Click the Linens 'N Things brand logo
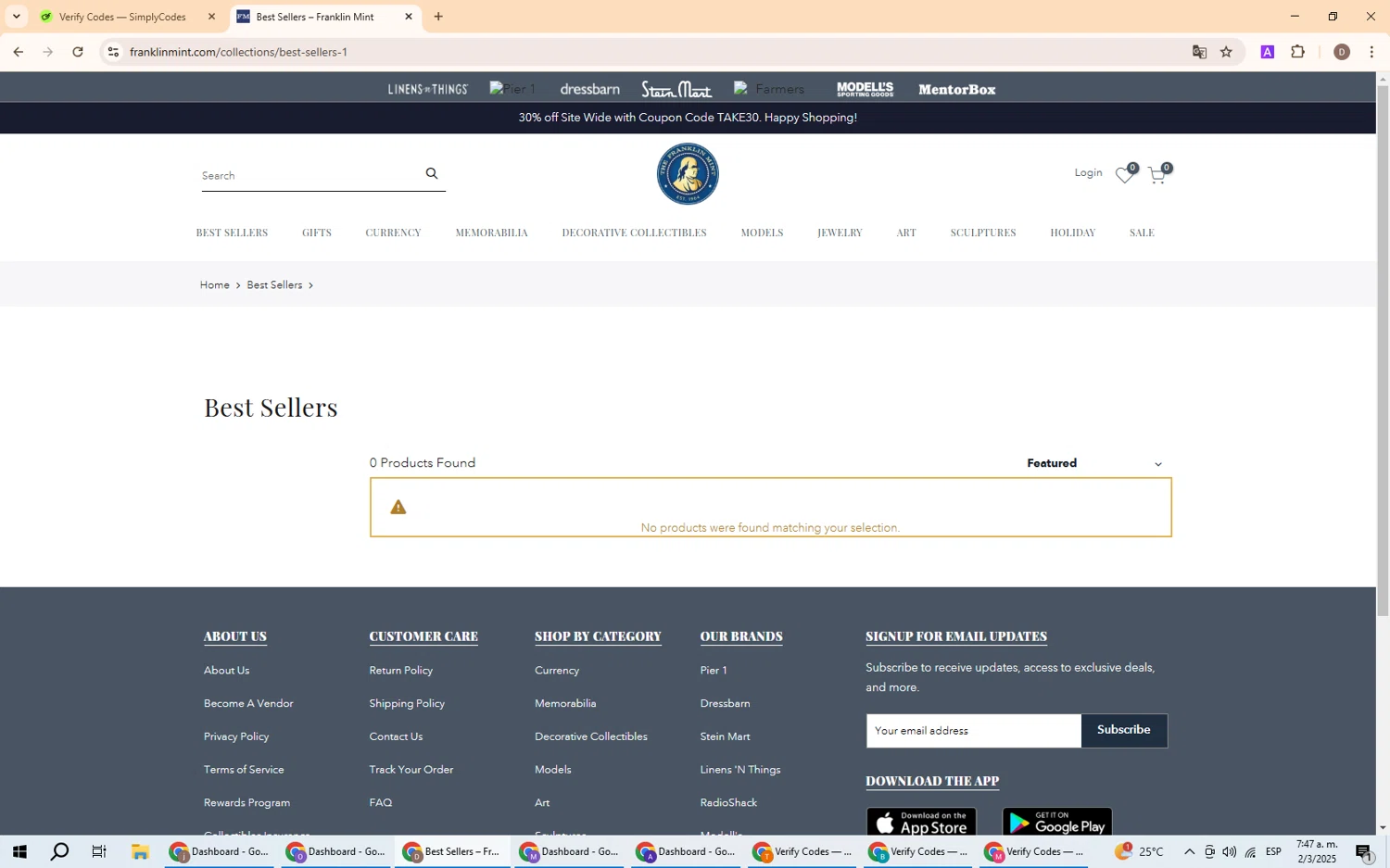 coord(428,89)
